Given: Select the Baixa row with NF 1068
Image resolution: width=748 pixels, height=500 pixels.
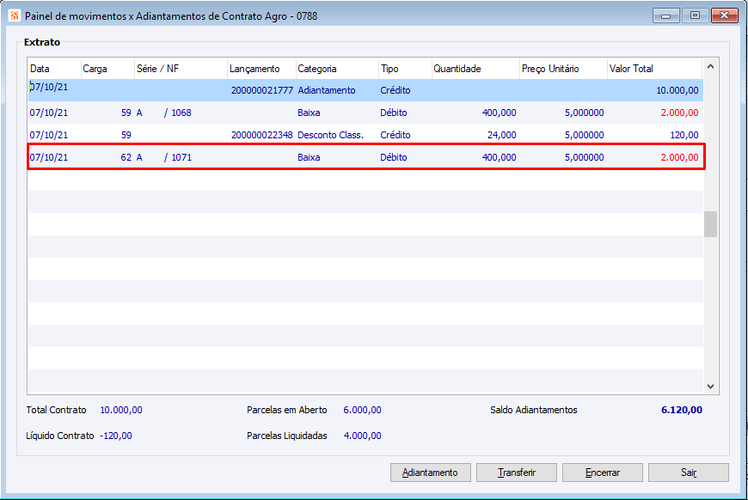Looking at the screenshot, I should tap(365, 113).
